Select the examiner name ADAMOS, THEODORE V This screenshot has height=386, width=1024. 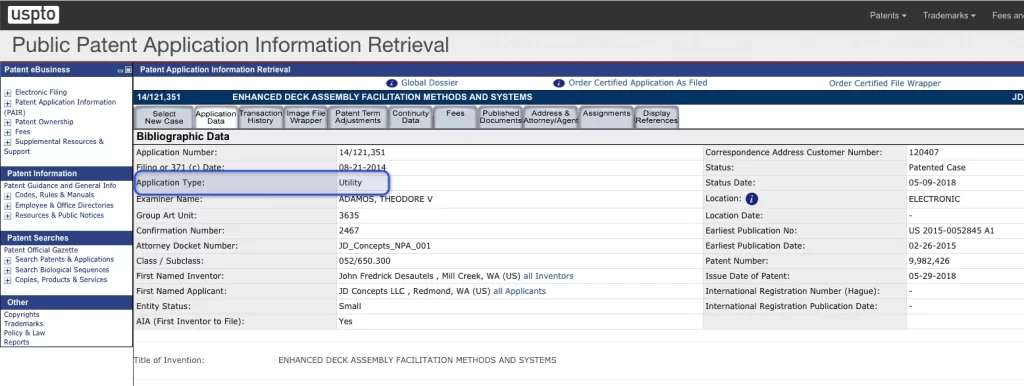click(385, 199)
